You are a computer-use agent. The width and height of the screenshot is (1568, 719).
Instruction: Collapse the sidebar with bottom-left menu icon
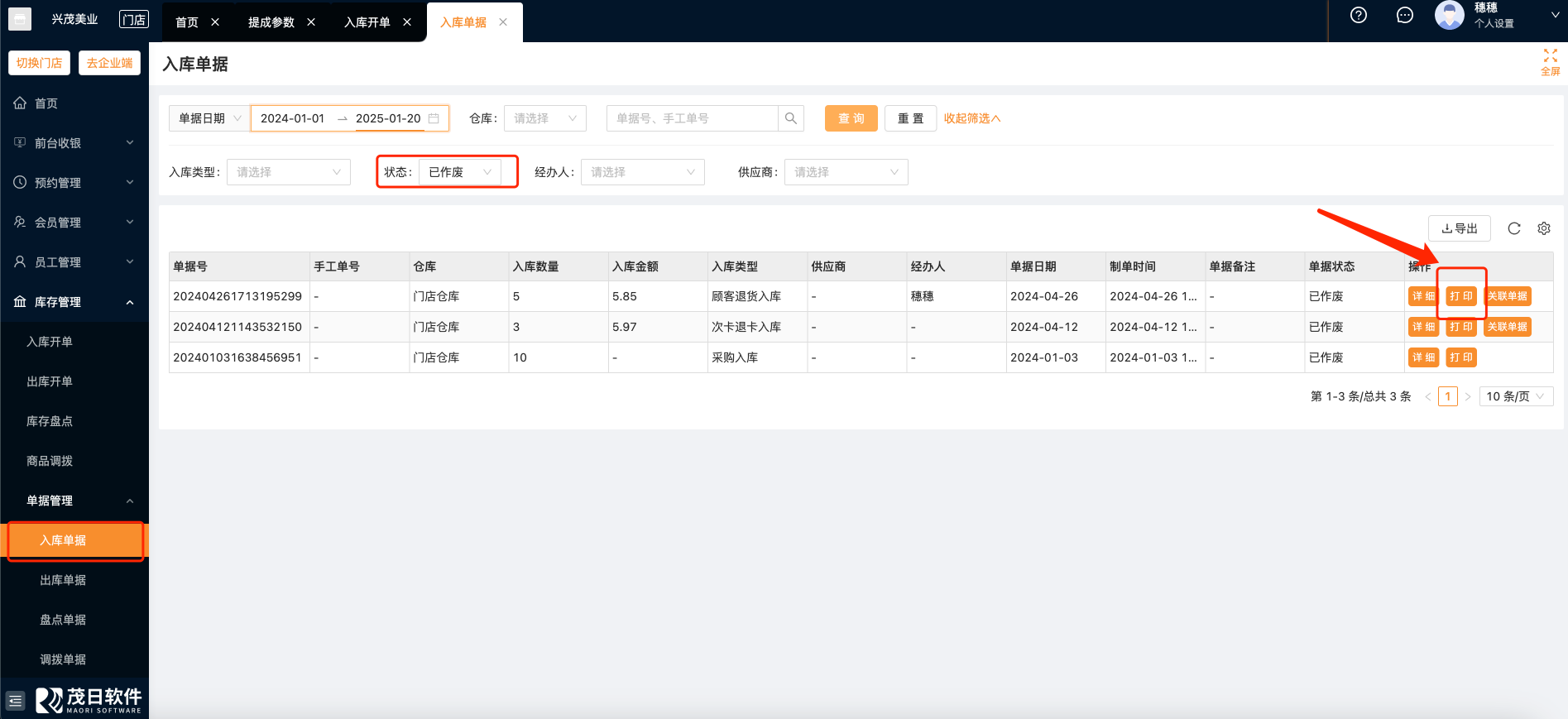15,701
